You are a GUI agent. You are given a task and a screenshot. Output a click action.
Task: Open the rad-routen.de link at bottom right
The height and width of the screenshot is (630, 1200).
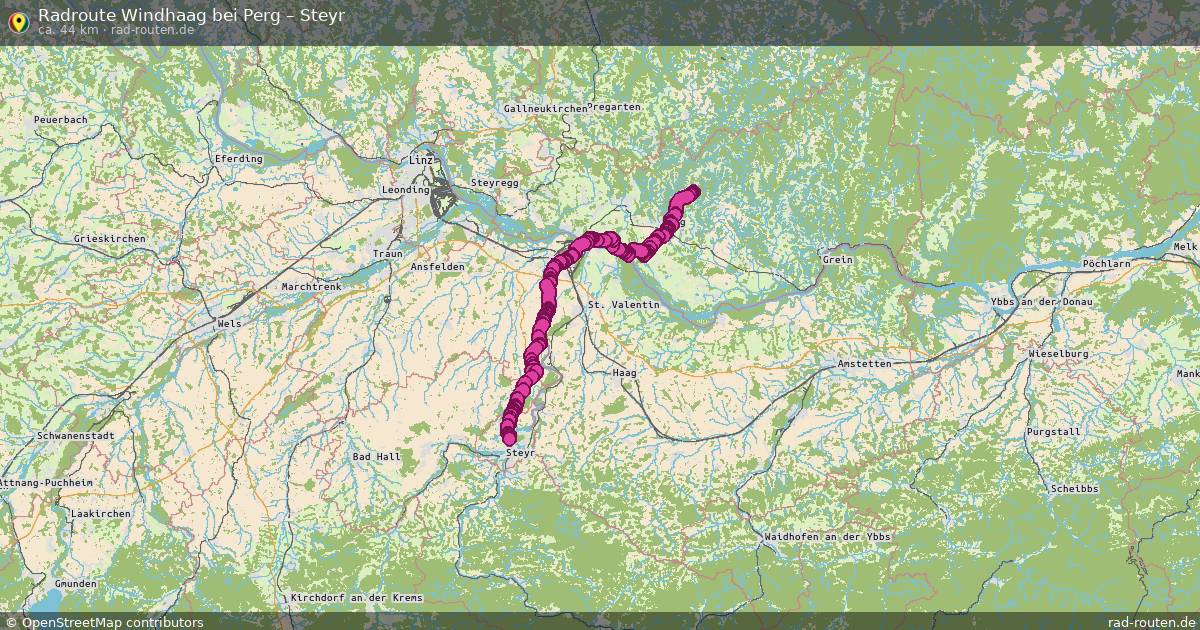coord(1152,622)
